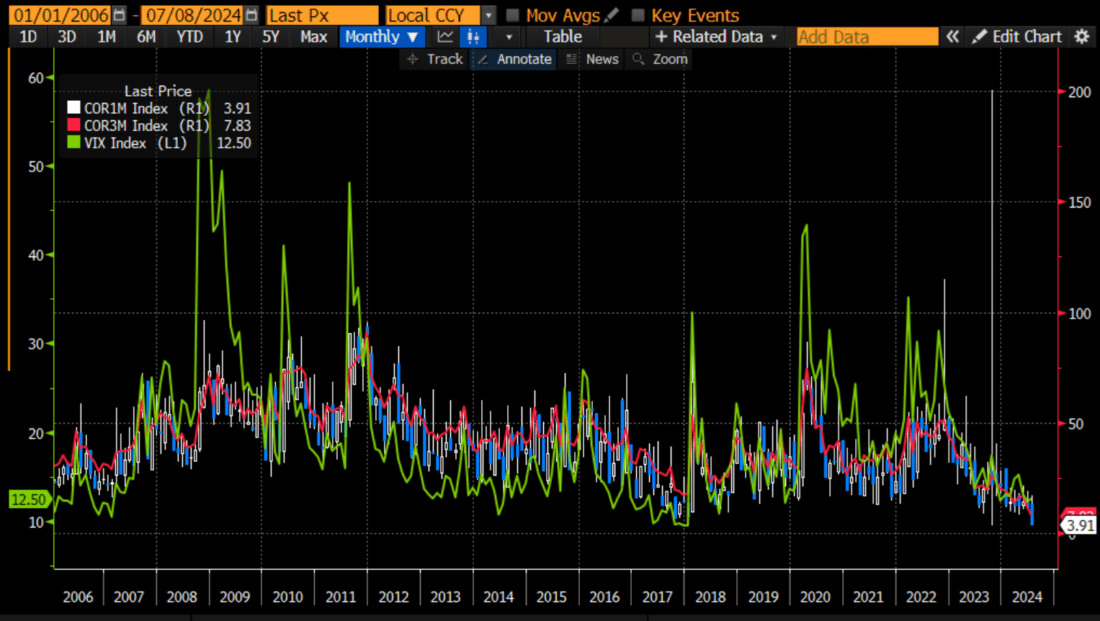Open chart settings via the gear icon
The width and height of the screenshot is (1100, 621).
pyautogui.click(x=1082, y=36)
